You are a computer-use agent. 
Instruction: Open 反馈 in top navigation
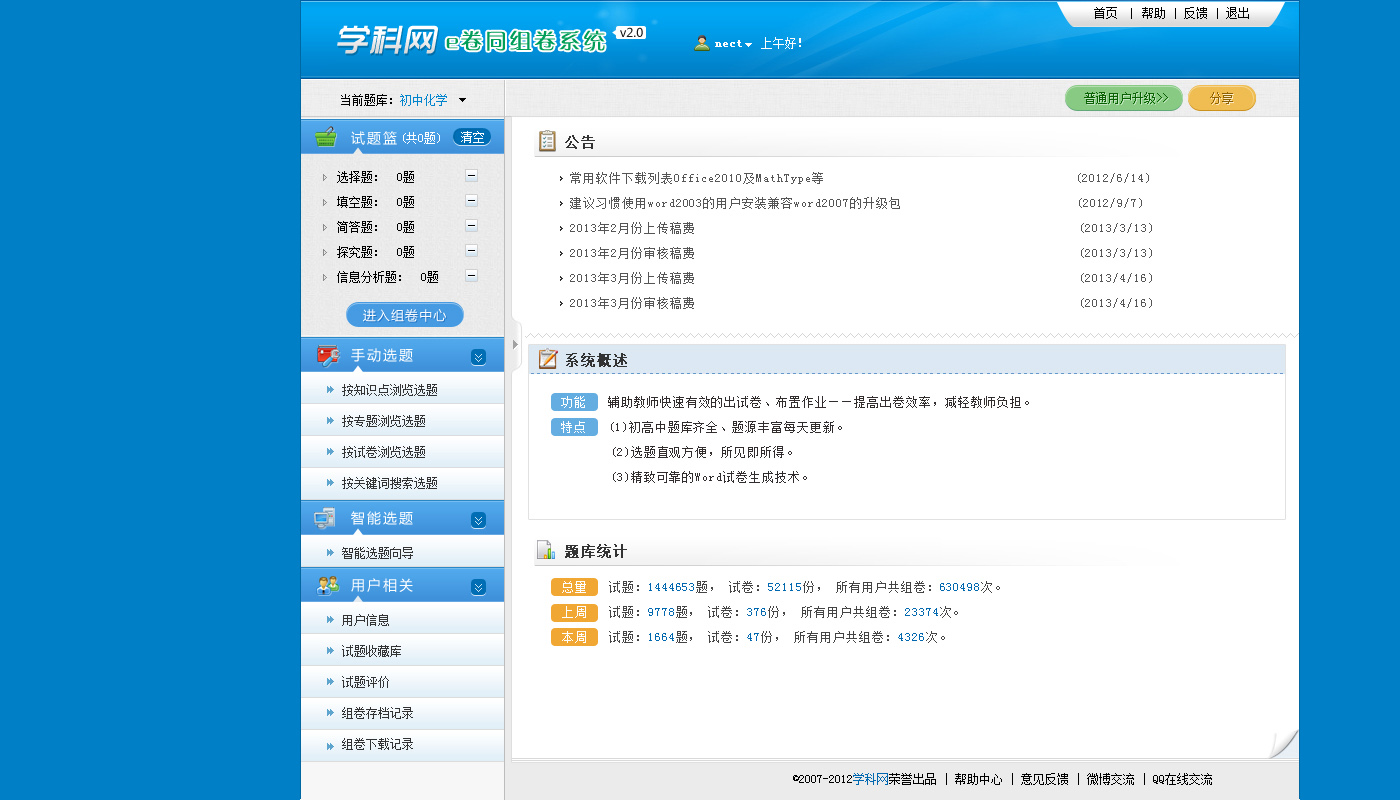(1195, 13)
